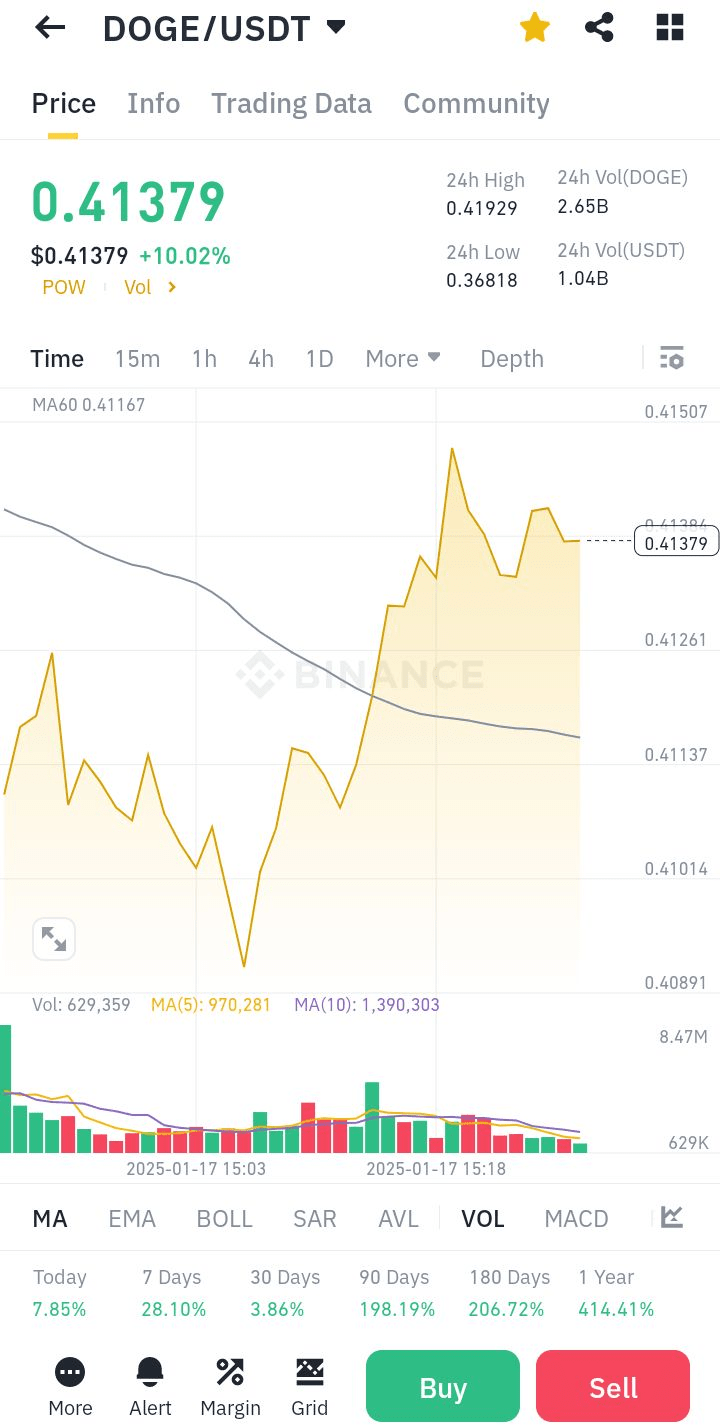Expand the DOGE/USDT pair dropdown
Viewport: 720px width, 1427px height.
click(x=336, y=27)
